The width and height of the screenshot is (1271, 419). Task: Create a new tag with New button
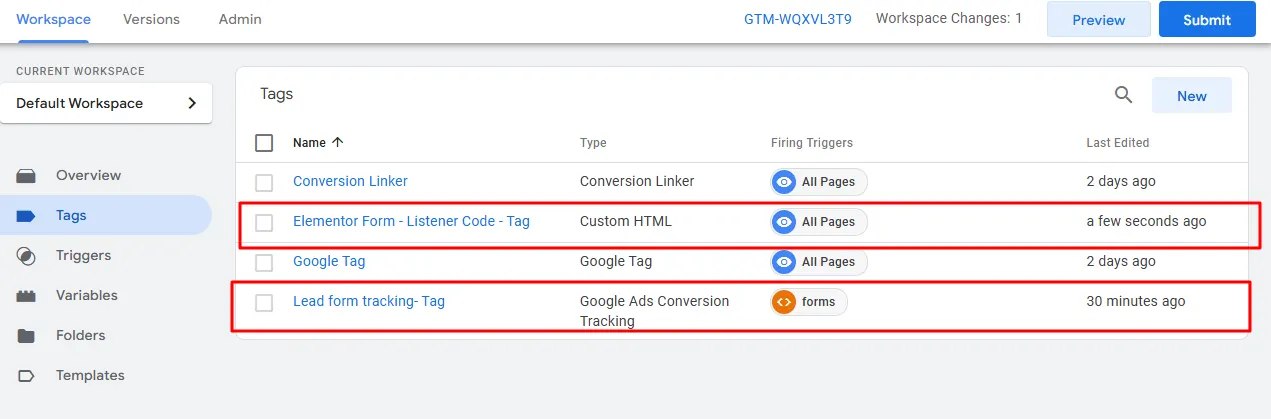coord(1191,96)
